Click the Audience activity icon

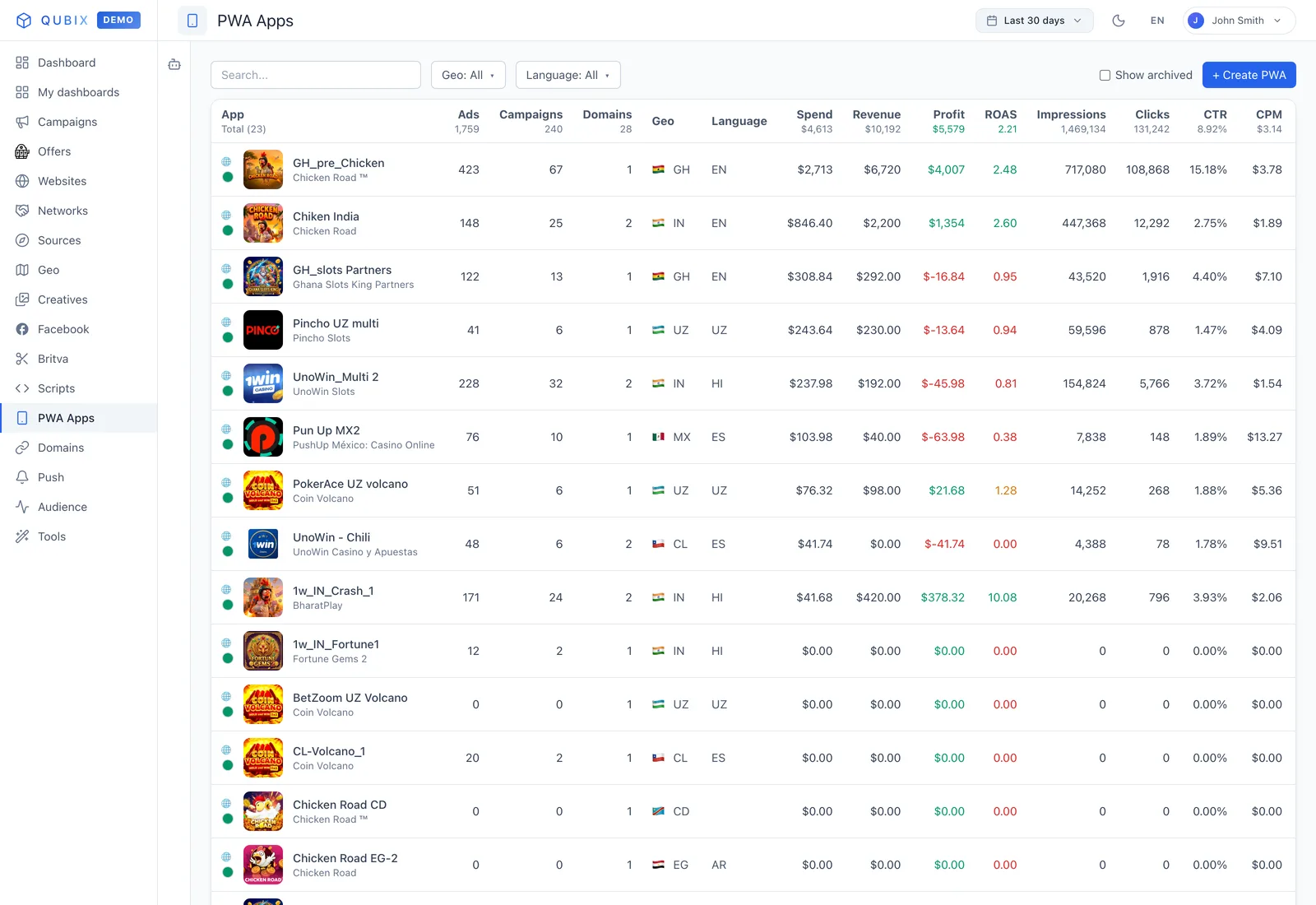22,507
